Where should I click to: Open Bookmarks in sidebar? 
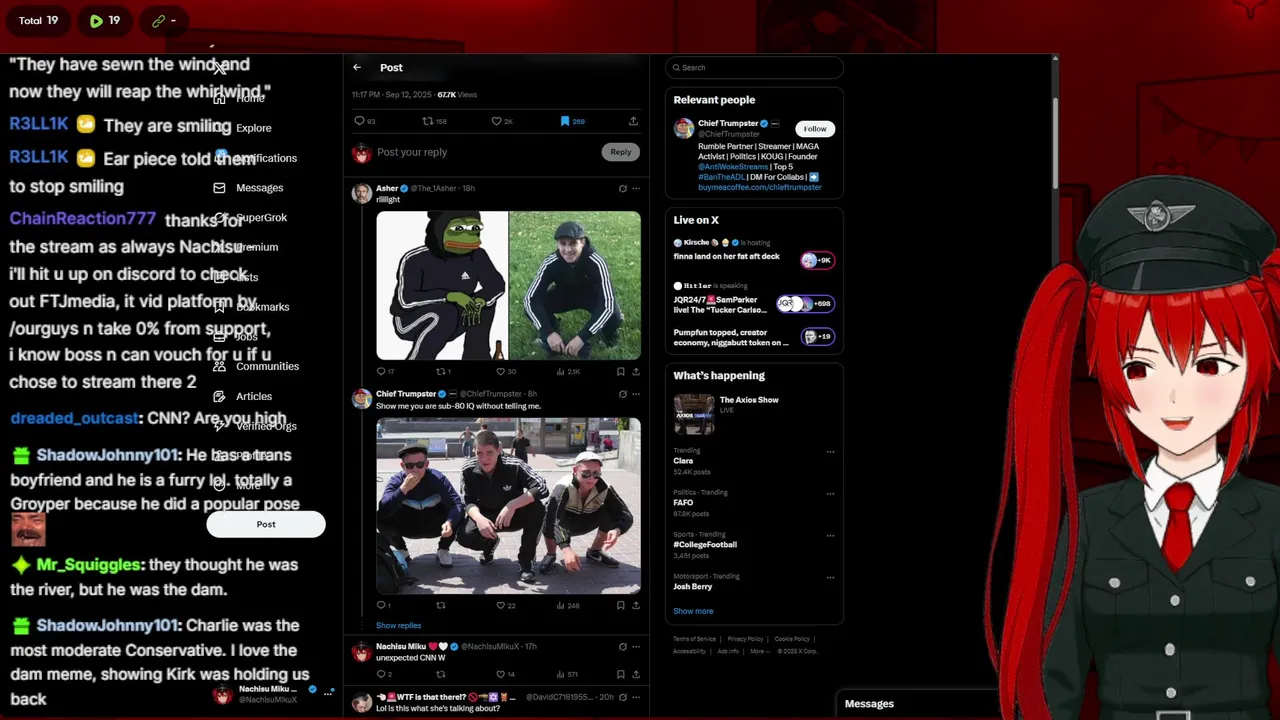coord(251,307)
